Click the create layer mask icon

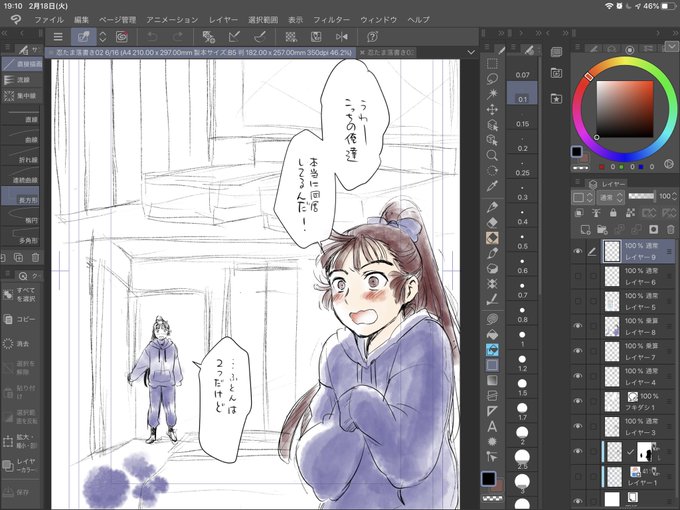tap(654, 229)
